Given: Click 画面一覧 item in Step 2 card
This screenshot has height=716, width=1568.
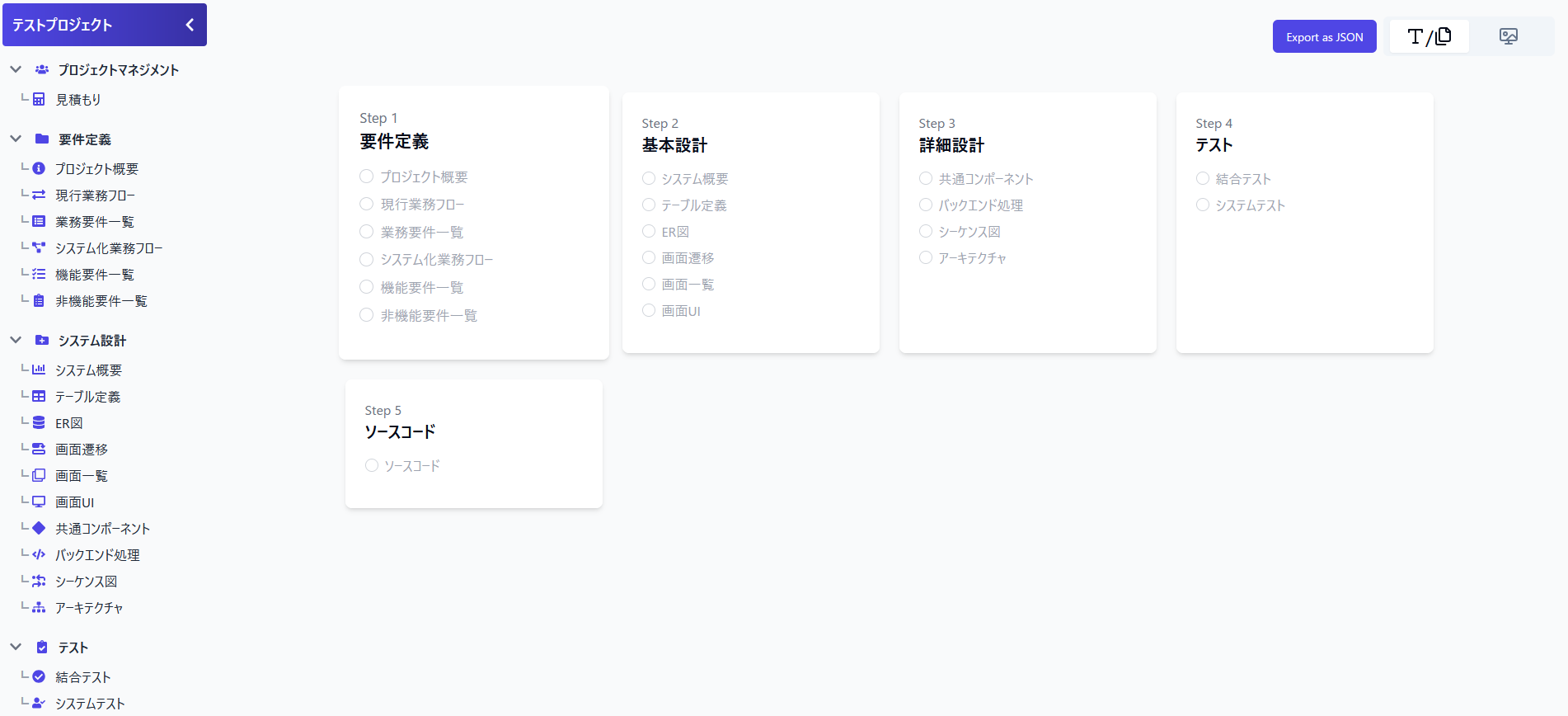Looking at the screenshot, I should pyautogui.click(x=688, y=285).
